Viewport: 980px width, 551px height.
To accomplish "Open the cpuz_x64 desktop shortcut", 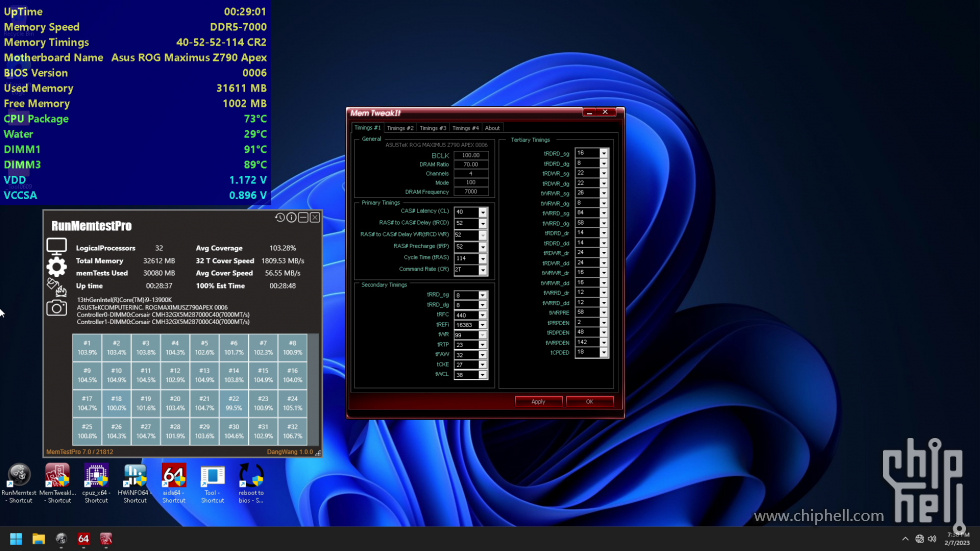I will pos(96,484).
